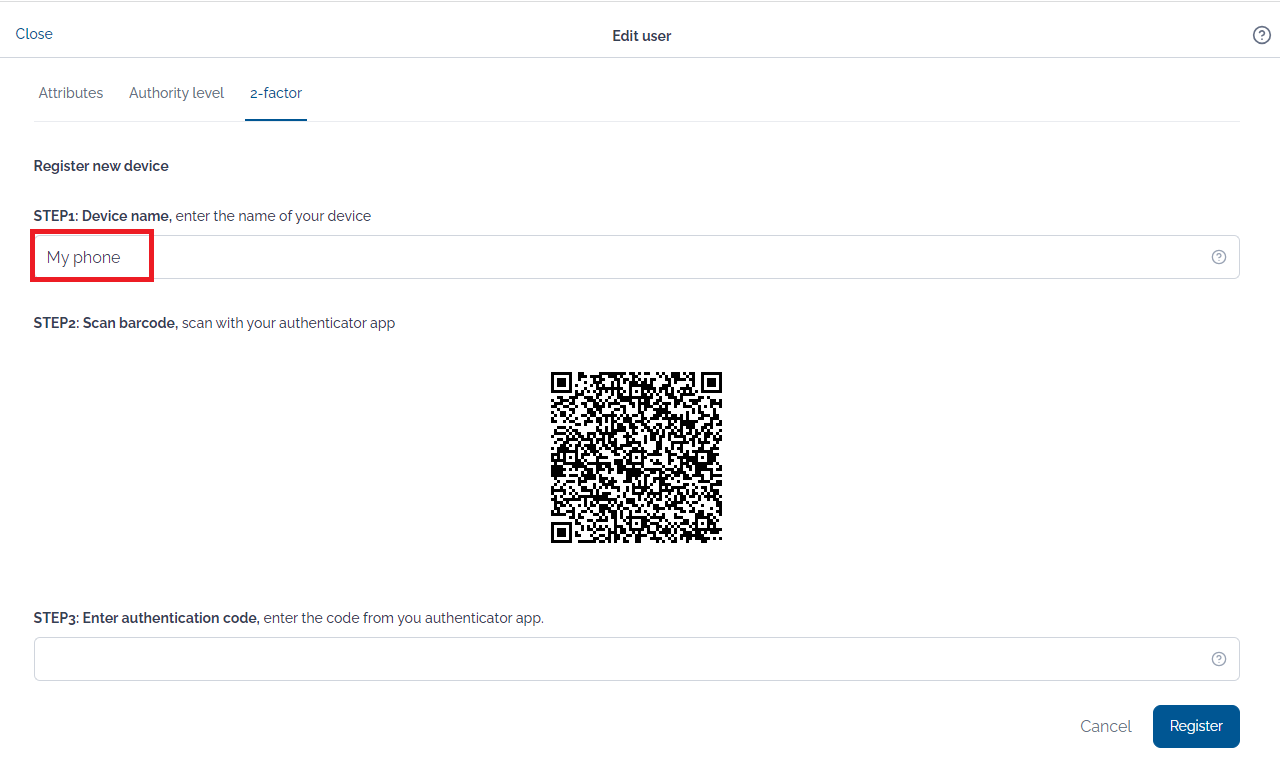1280x764 pixels.
Task: Close the Edit user dialog
Action: click(34, 34)
